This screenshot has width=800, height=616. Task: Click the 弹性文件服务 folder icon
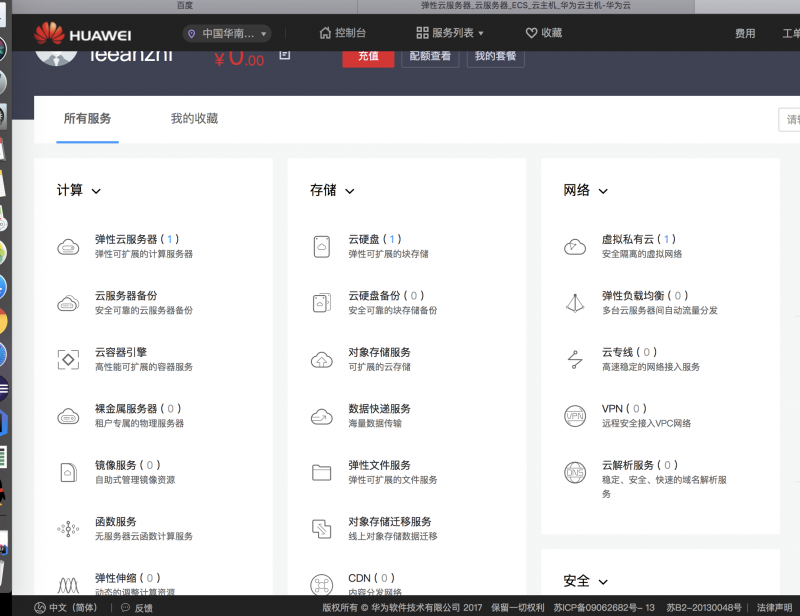(321, 473)
